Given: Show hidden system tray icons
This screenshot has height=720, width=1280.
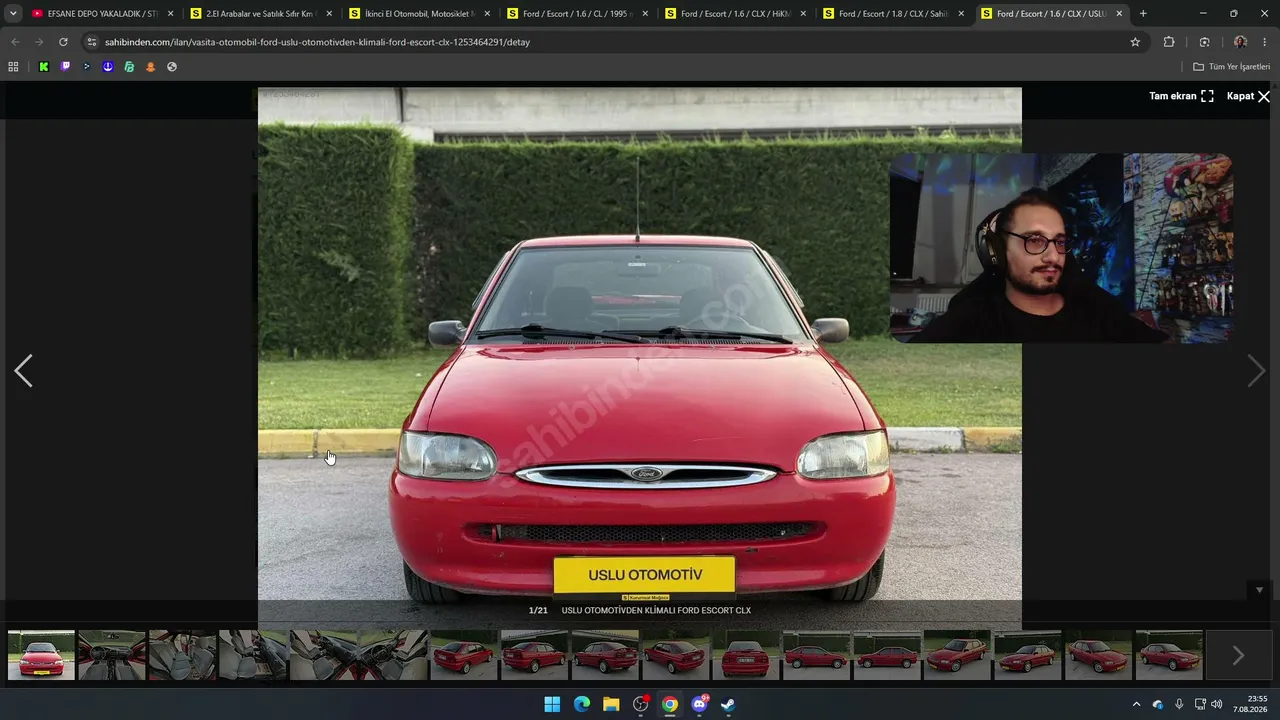Looking at the screenshot, I should pos(1136,704).
